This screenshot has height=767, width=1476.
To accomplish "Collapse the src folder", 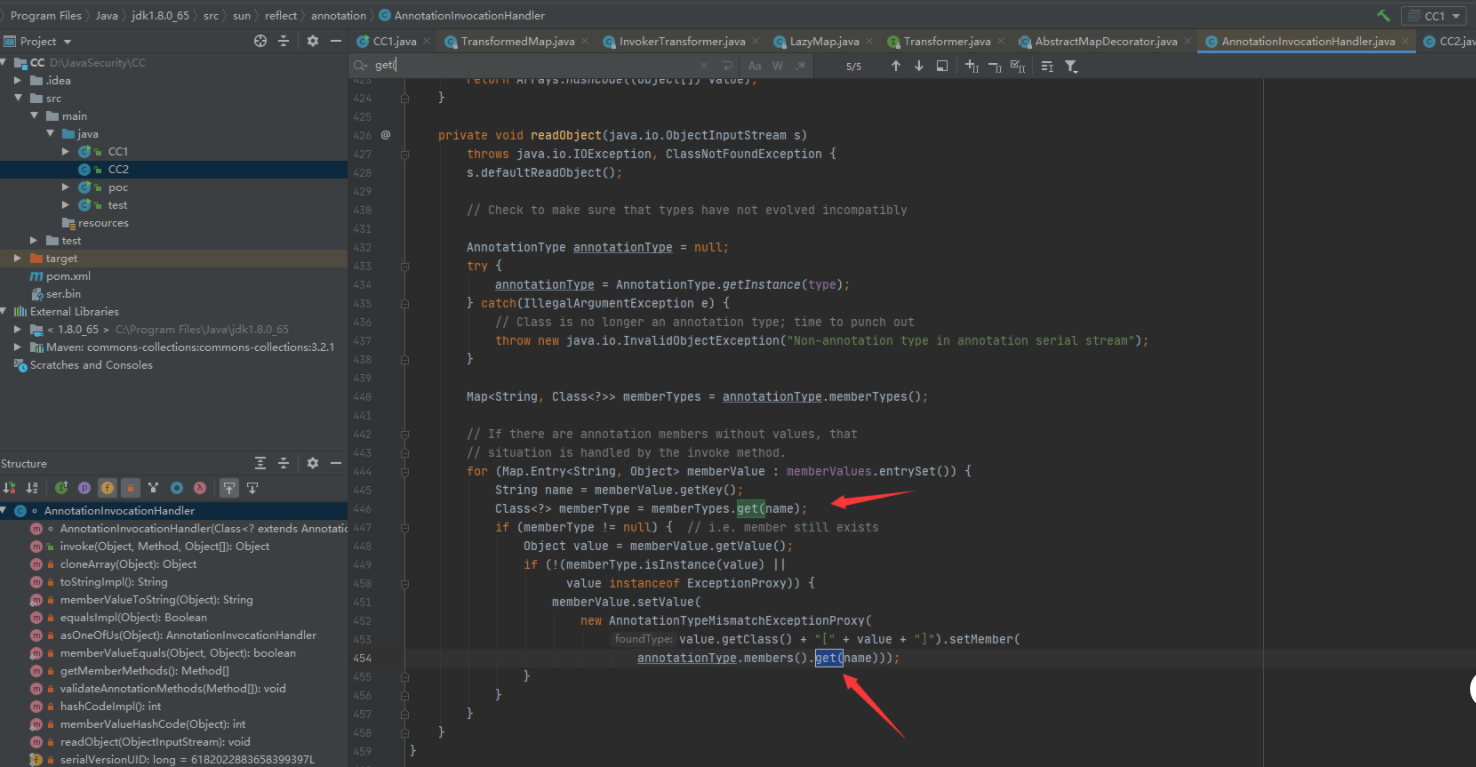I will coord(19,98).
